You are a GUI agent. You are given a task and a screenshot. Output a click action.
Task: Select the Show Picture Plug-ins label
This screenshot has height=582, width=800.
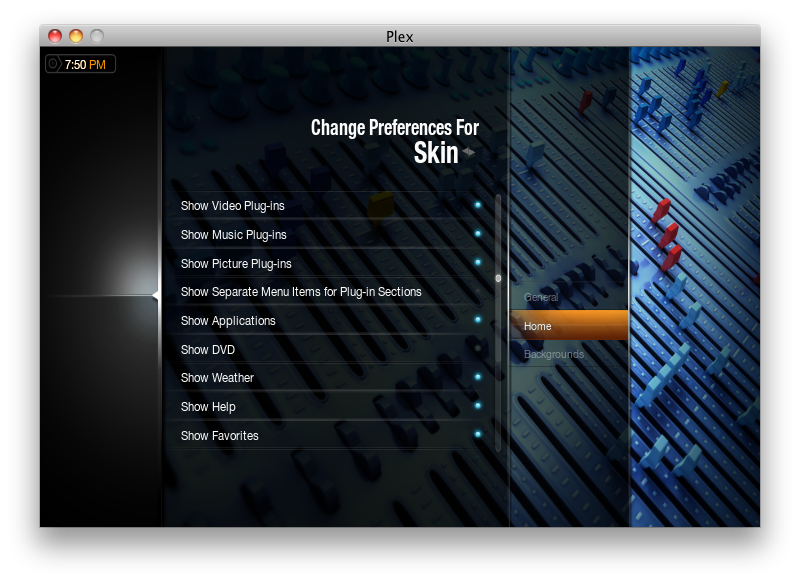pyautogui.click(x=236, y=264)
